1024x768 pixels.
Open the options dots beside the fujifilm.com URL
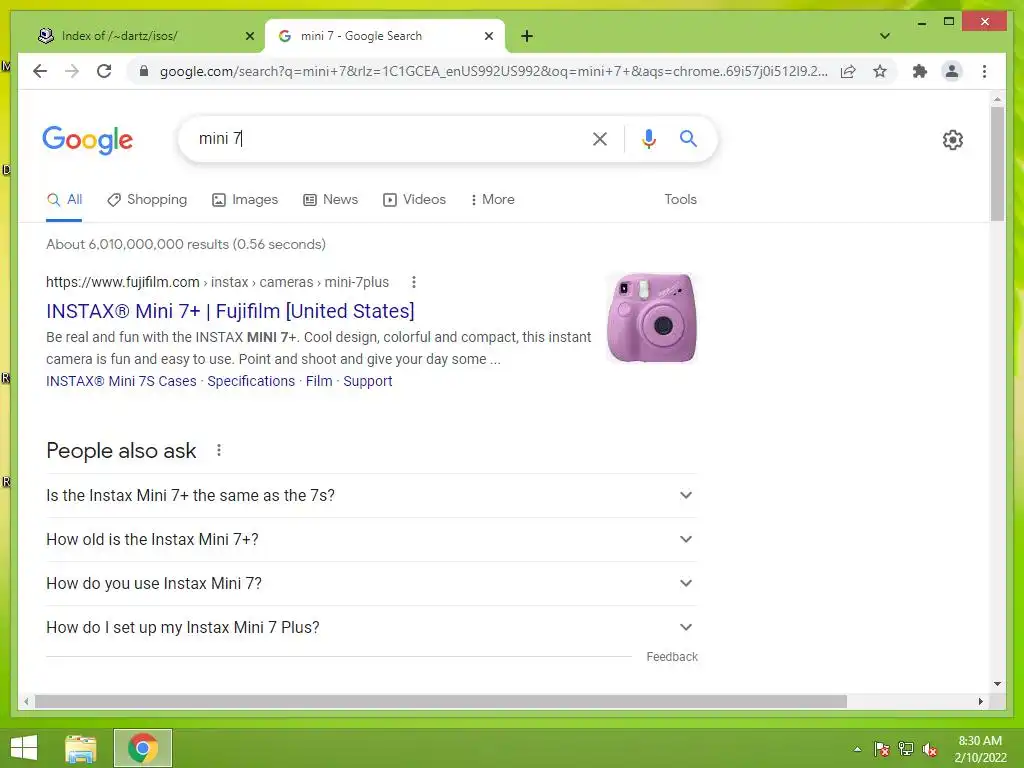coord(413,282)
